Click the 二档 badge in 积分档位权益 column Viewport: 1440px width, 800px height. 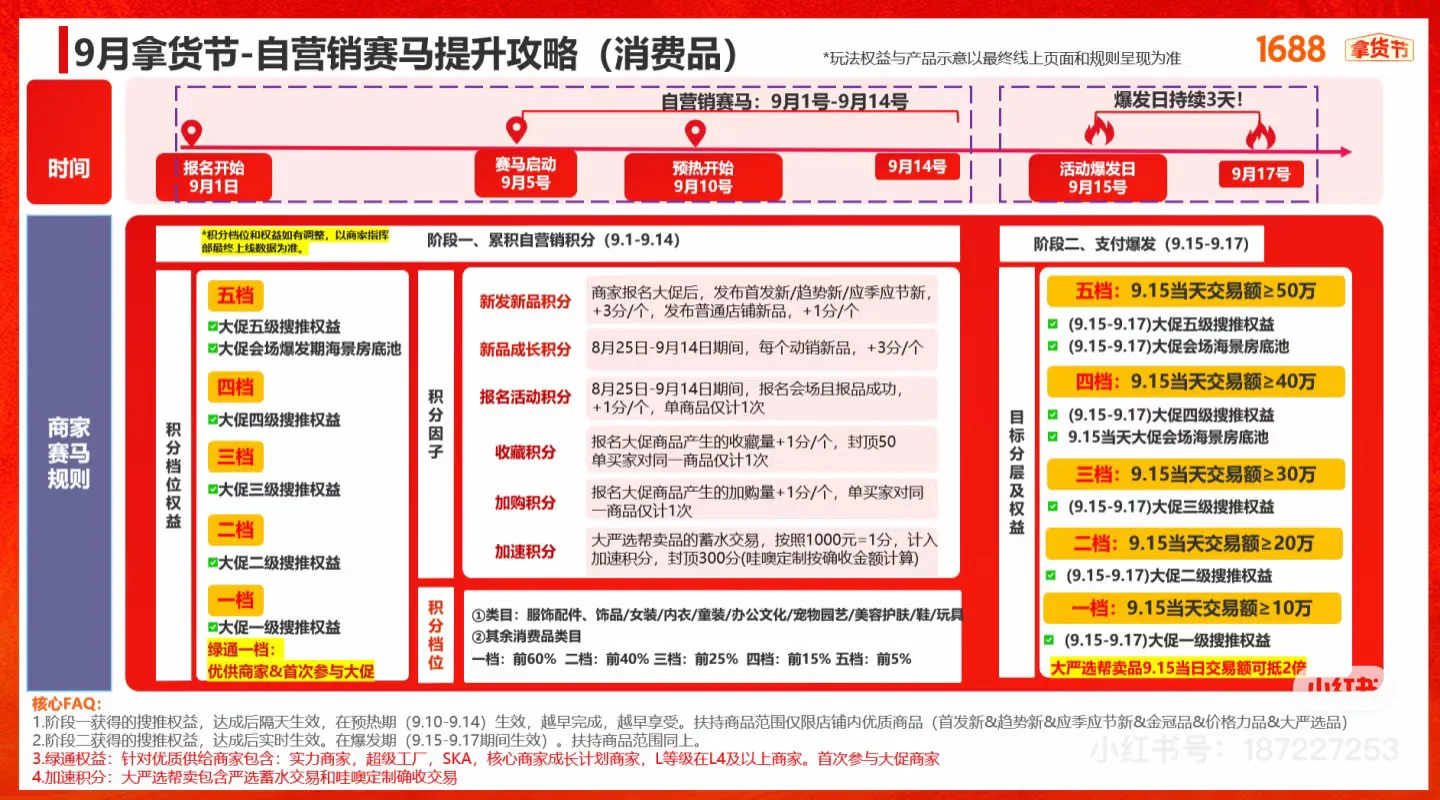point(236,529)
